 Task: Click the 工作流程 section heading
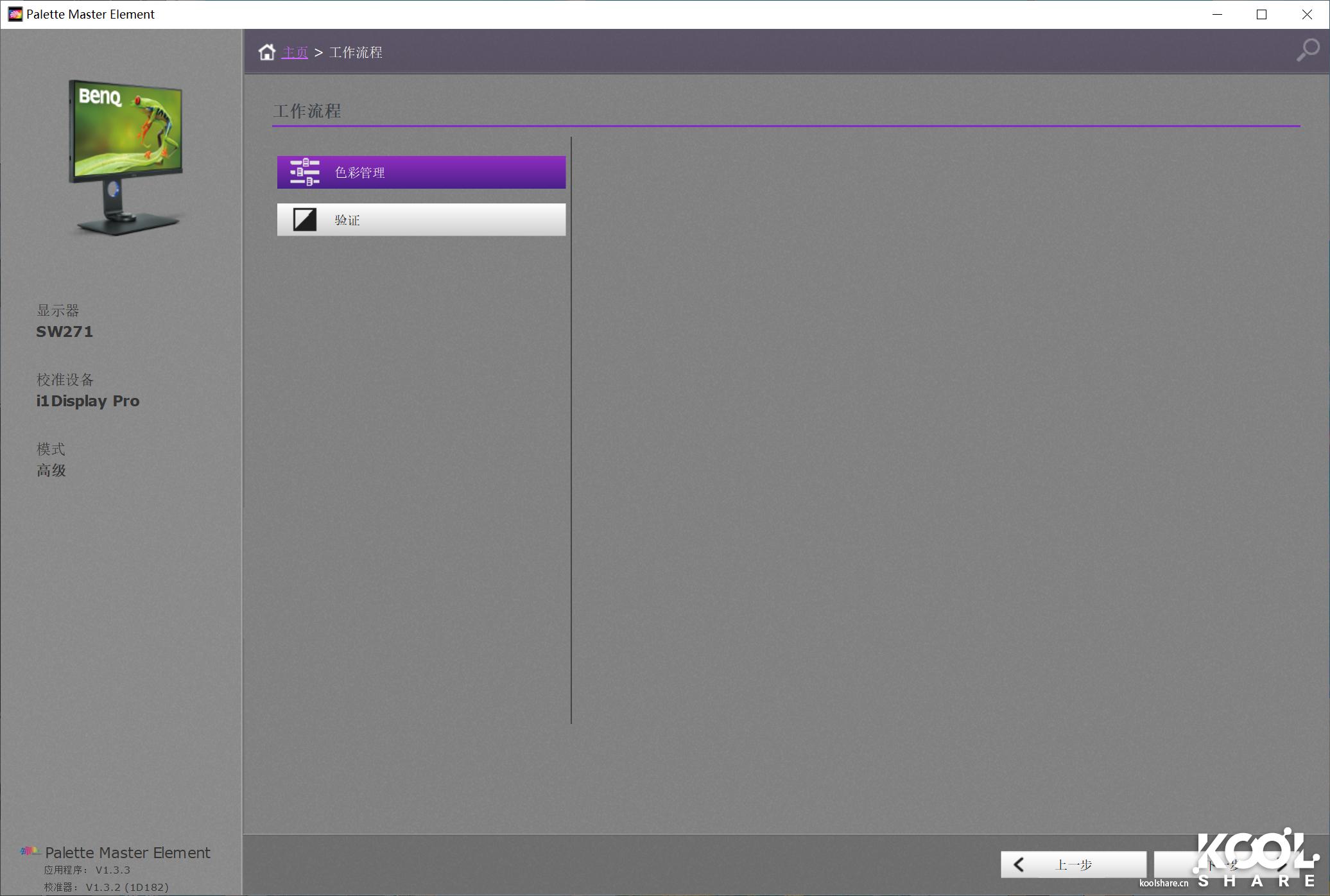(x=307, y=111)
